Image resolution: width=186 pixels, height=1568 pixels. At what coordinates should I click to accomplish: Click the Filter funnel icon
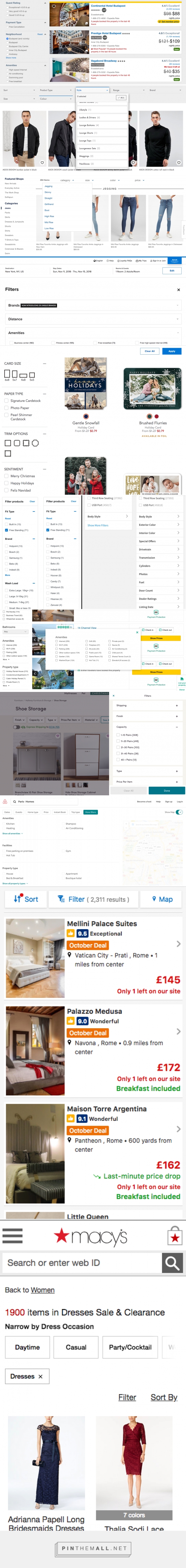[61, 898]
